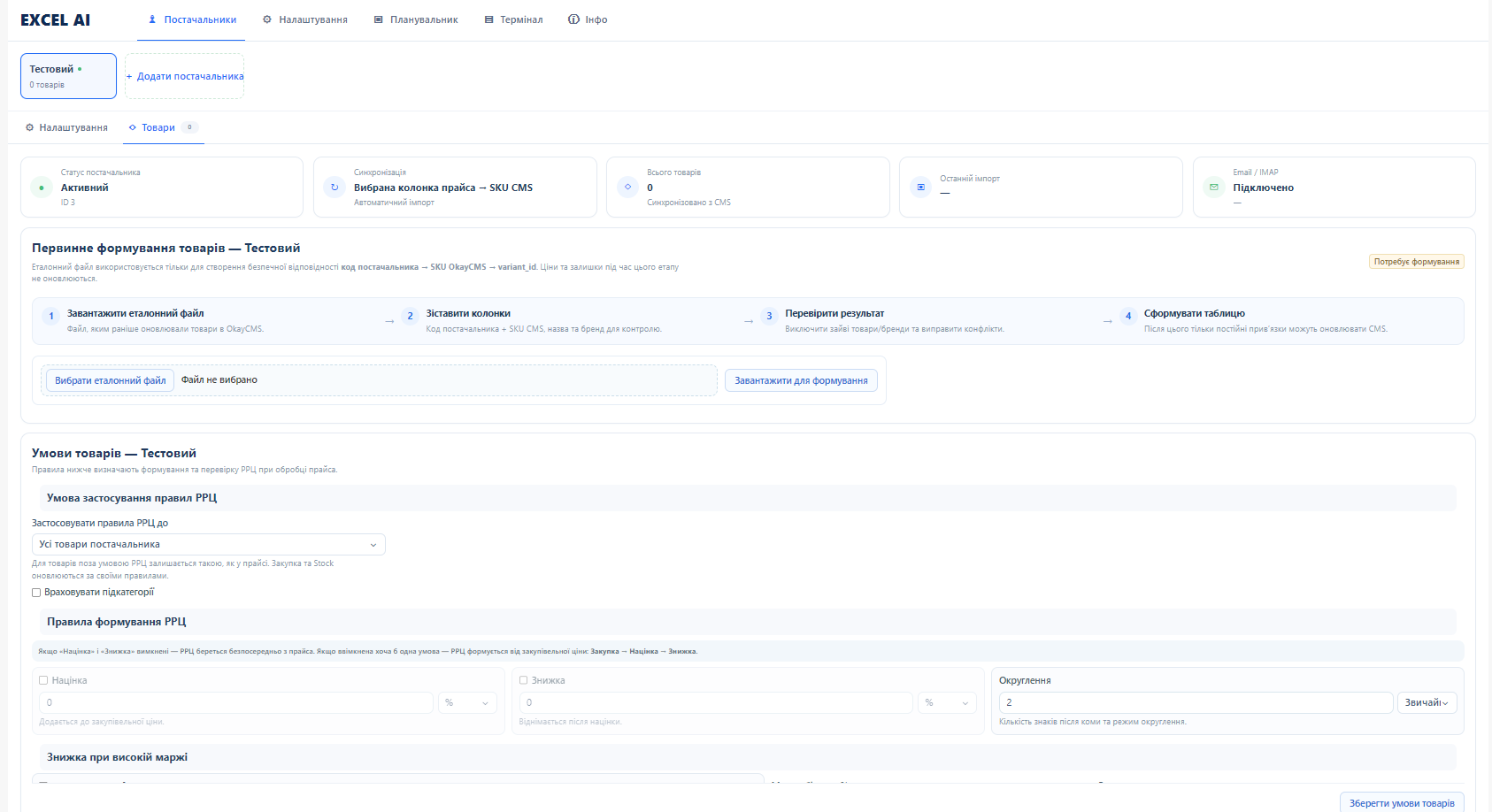The image size is (1492, 812).
Task: Open the Звичайне rounding mode dropdown
Action: (x=1427, y=702)
